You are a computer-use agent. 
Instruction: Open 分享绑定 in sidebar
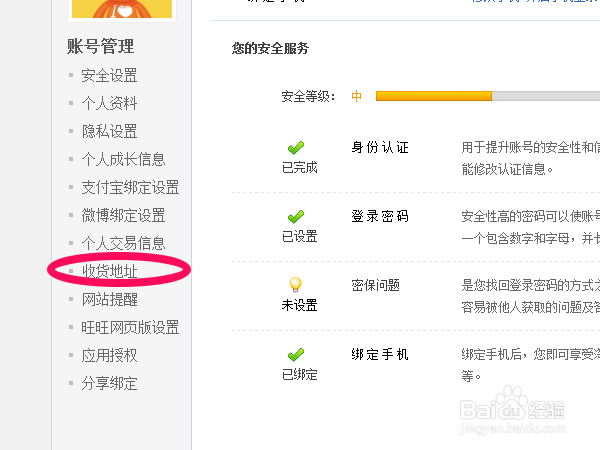pyautogui.click(x=110, y=384)
